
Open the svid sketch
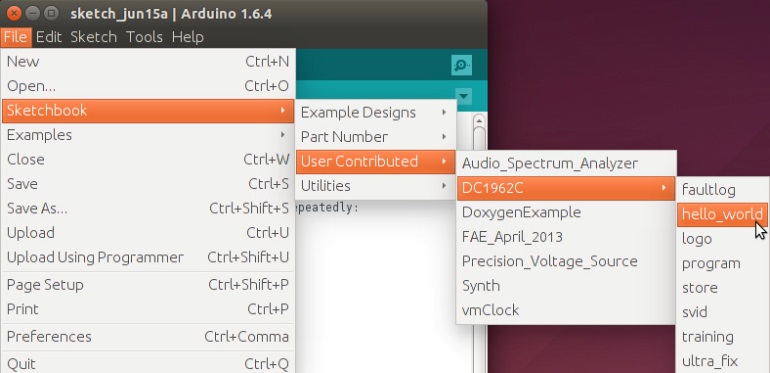tap(723, 313)
